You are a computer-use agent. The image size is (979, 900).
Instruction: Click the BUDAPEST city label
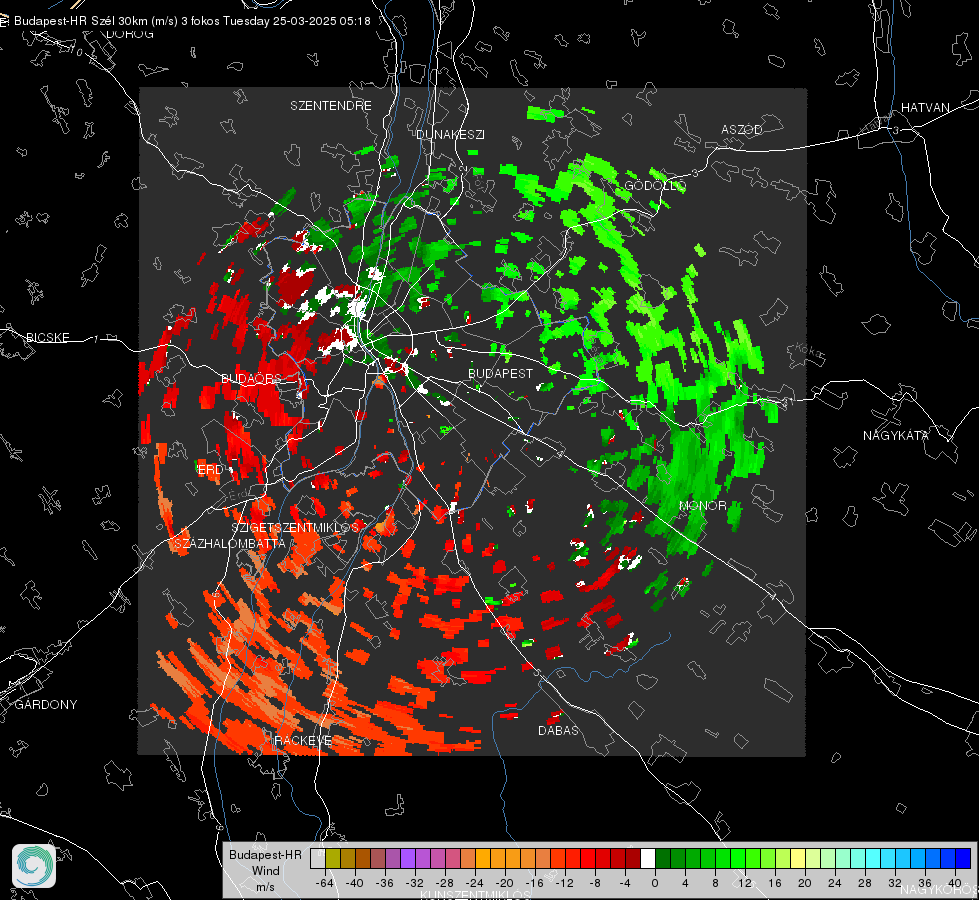click(501, 373)
